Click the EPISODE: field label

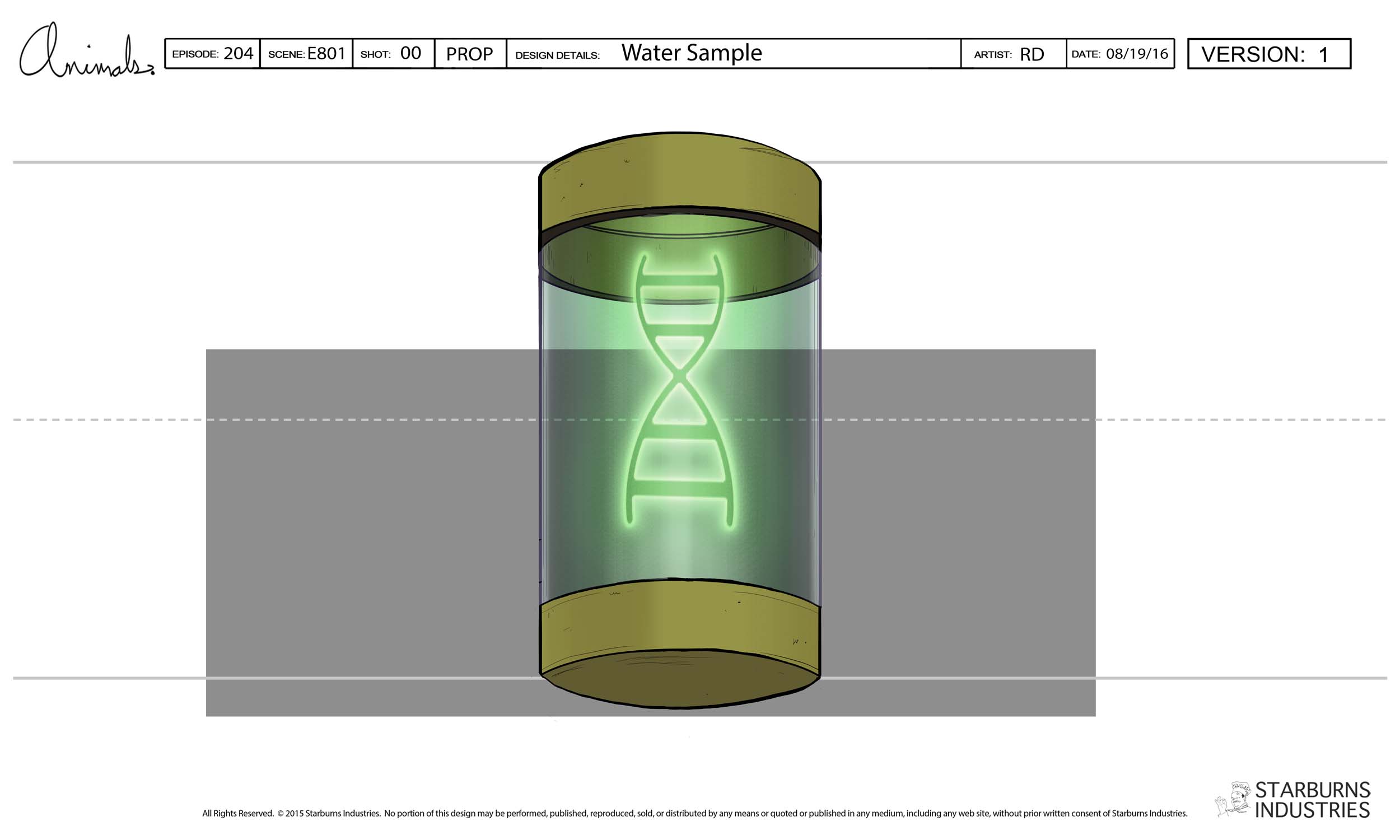(x=195, y=54)
